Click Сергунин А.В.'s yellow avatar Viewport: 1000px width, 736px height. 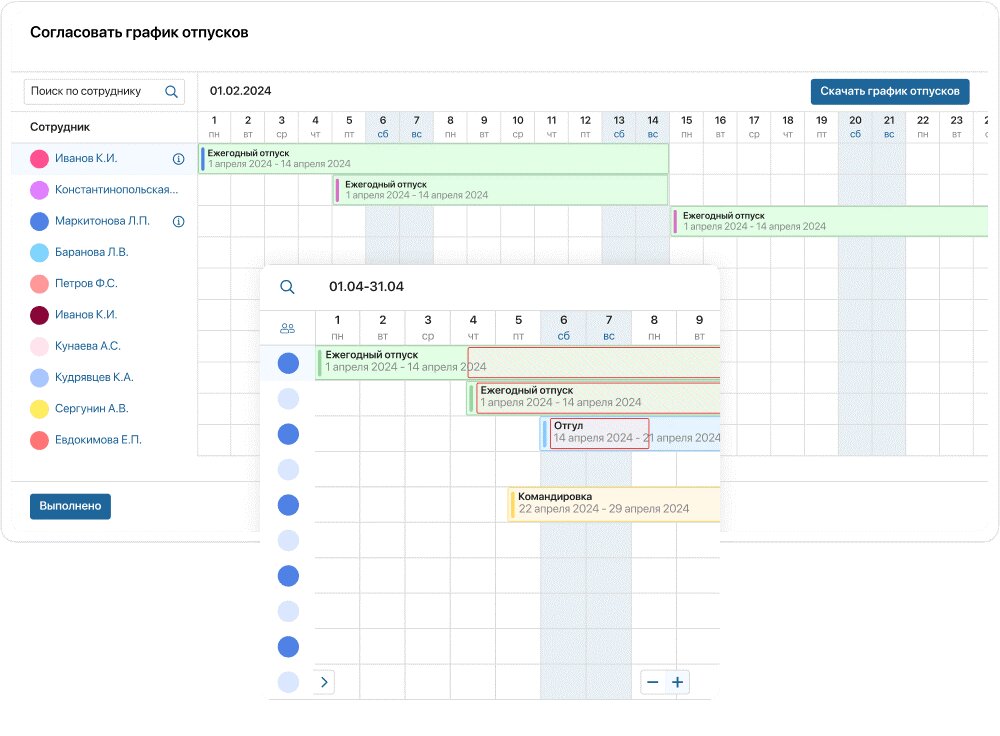pos(40,409)
